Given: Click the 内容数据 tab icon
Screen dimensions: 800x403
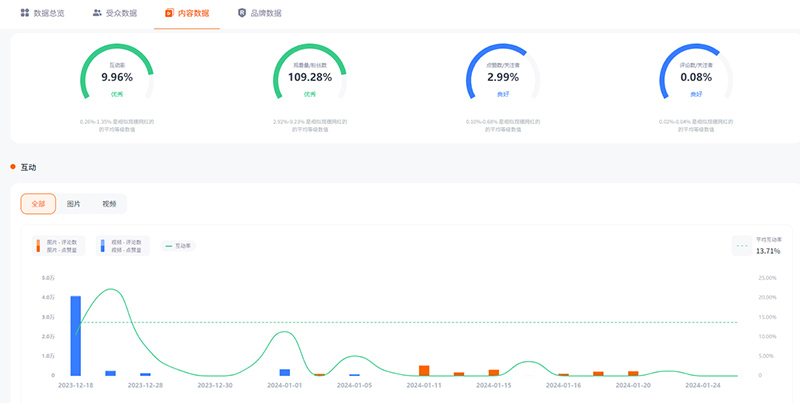Looking at the screenshot, I should click(x=168, y=13).
